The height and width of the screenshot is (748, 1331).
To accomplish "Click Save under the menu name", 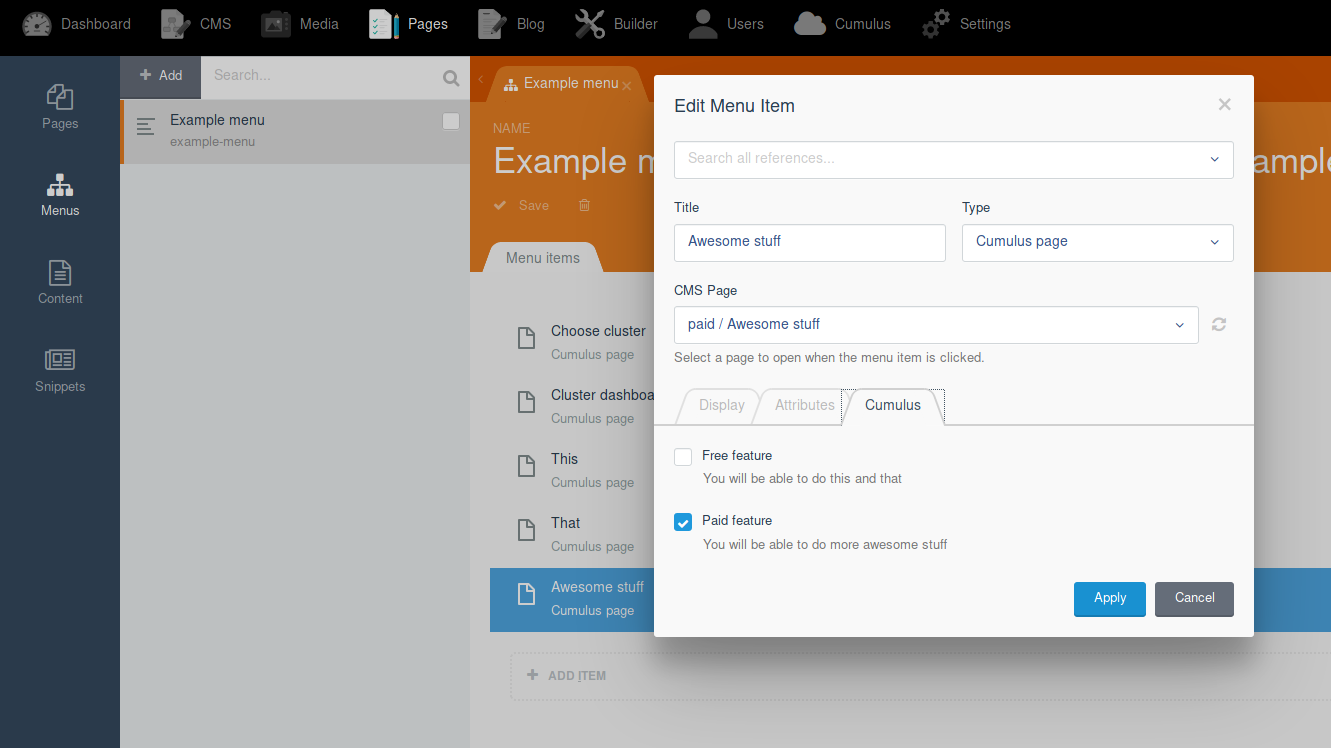I will coord(522,205).
